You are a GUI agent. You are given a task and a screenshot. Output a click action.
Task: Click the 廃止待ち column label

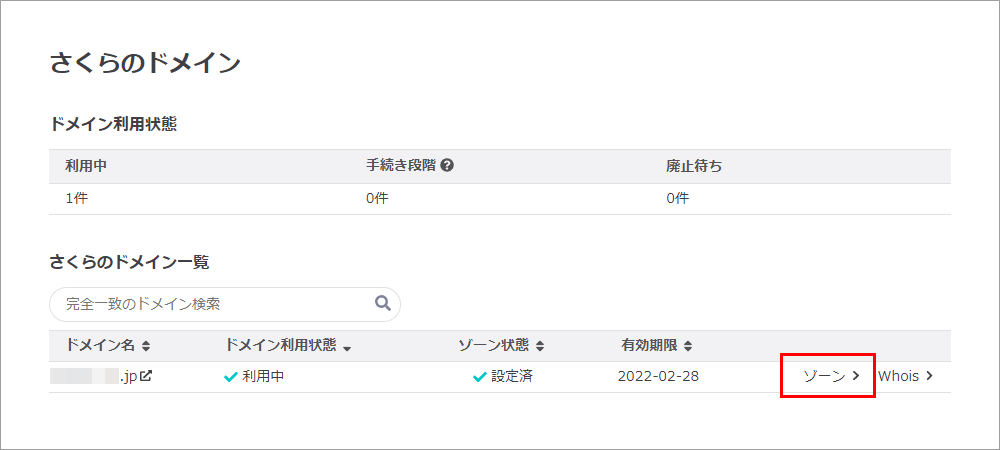point(695,166)
